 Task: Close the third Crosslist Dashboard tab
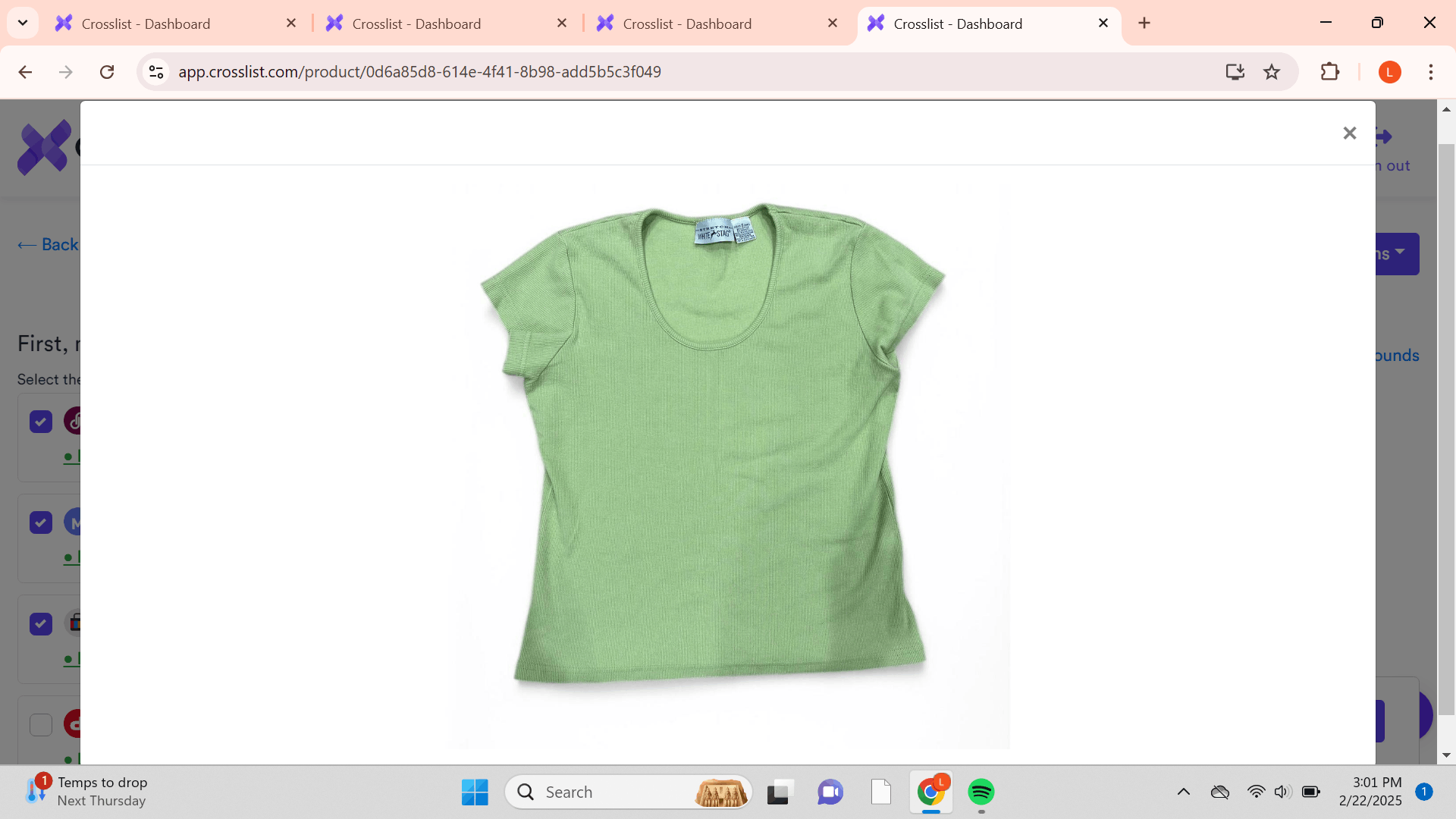point(833,24)
